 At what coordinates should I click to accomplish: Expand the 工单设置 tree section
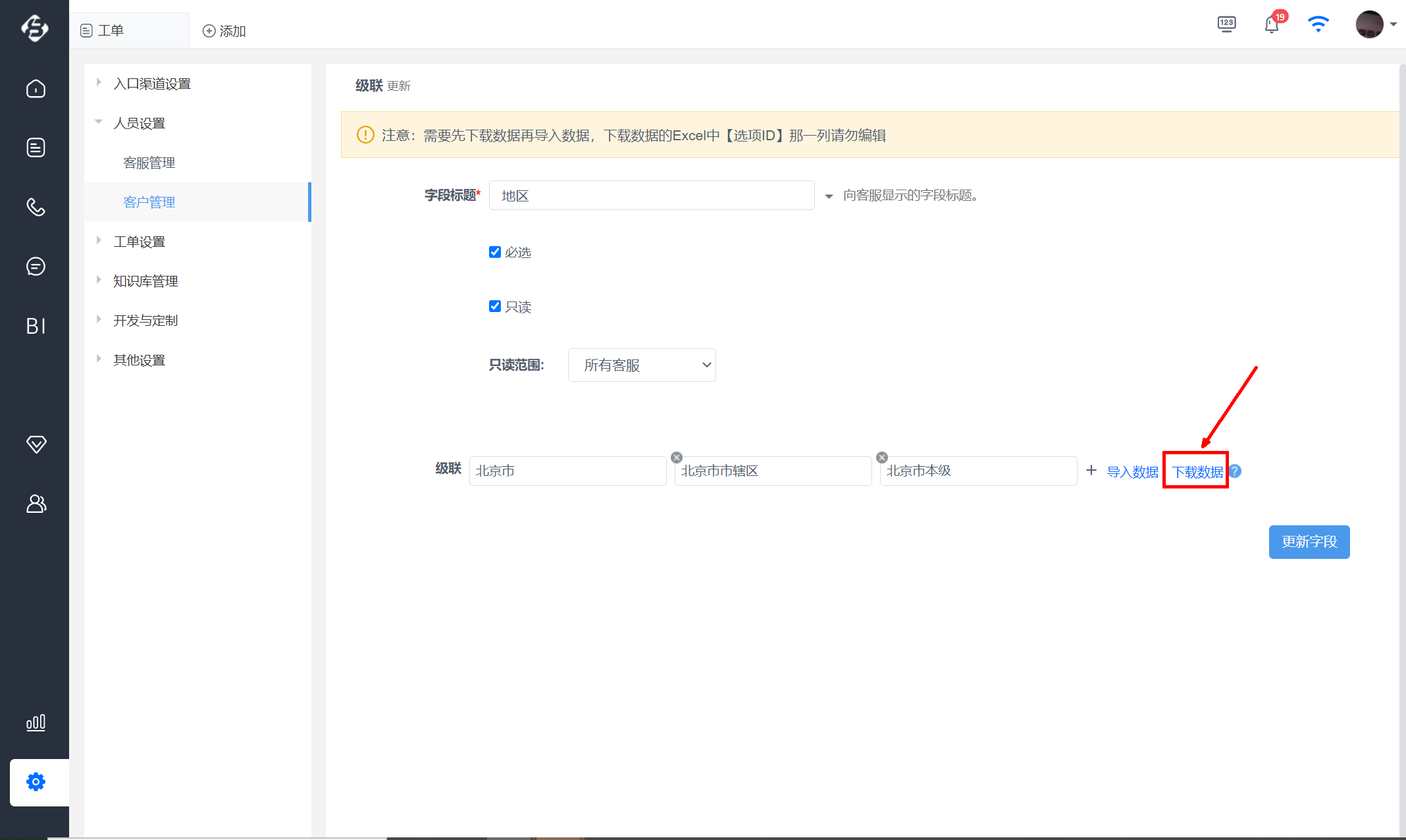[x=99, y=241]
